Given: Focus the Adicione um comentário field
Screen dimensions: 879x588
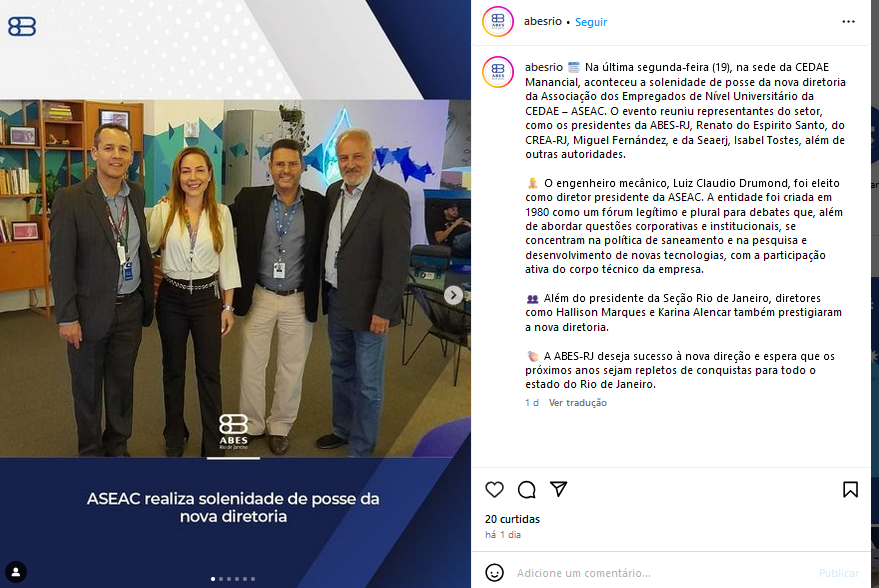Looking at the screenshot, I should pos(661,573).
